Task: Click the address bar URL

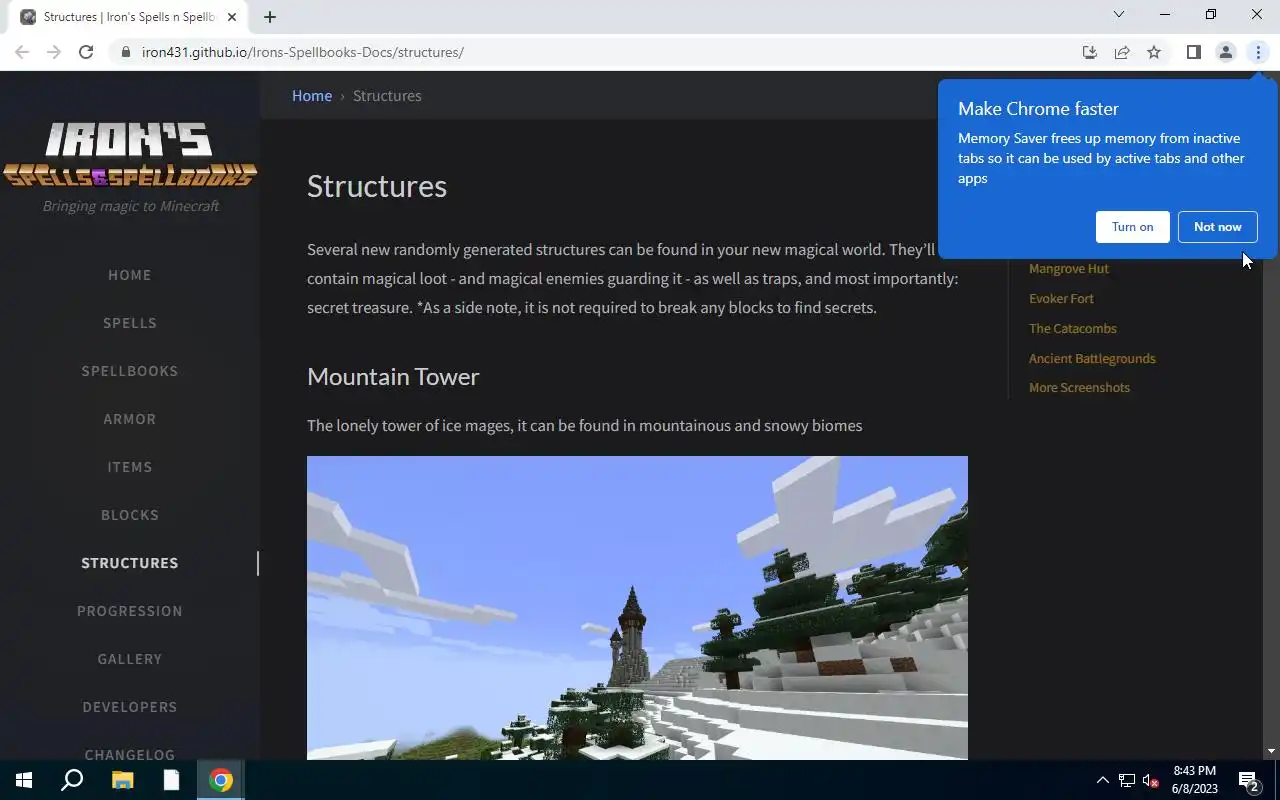Action: (302, 52)
